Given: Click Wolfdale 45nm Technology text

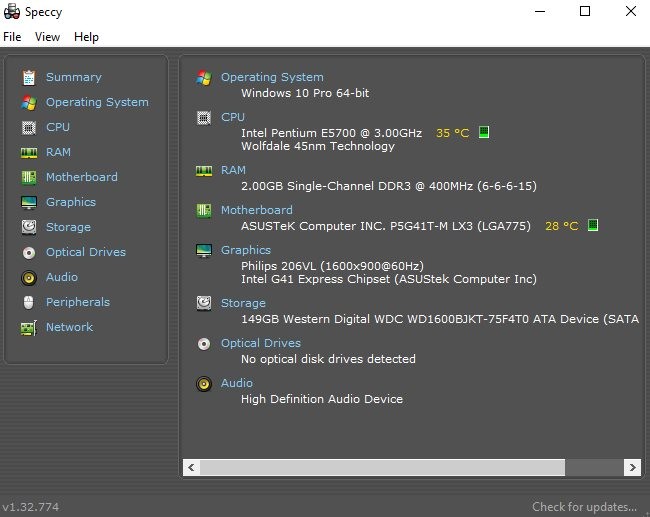Looking at the screenshot, I should [x=318, y=146].
